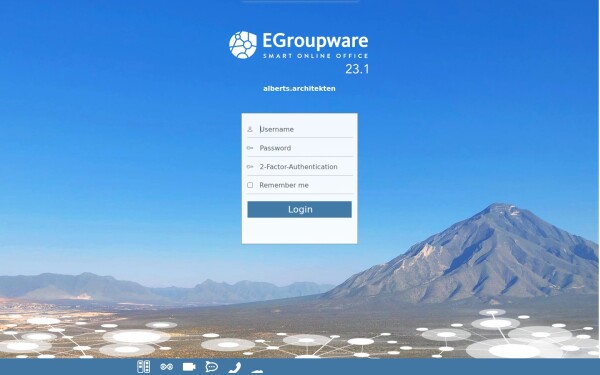
Task: Click the alberts.architekten domain text
Action: (x=299, y=89)
